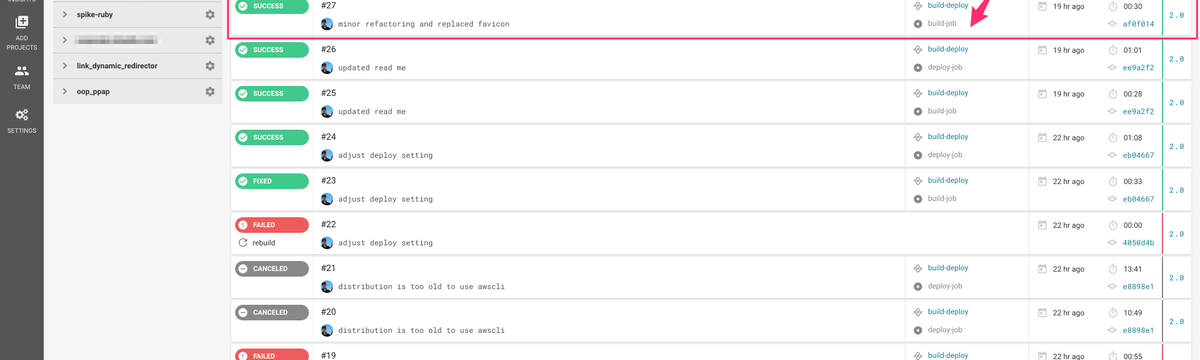Open settings gear for link_dynamic_redirector project
This screenshot has width=1200, height=360.
pos(210,66)
